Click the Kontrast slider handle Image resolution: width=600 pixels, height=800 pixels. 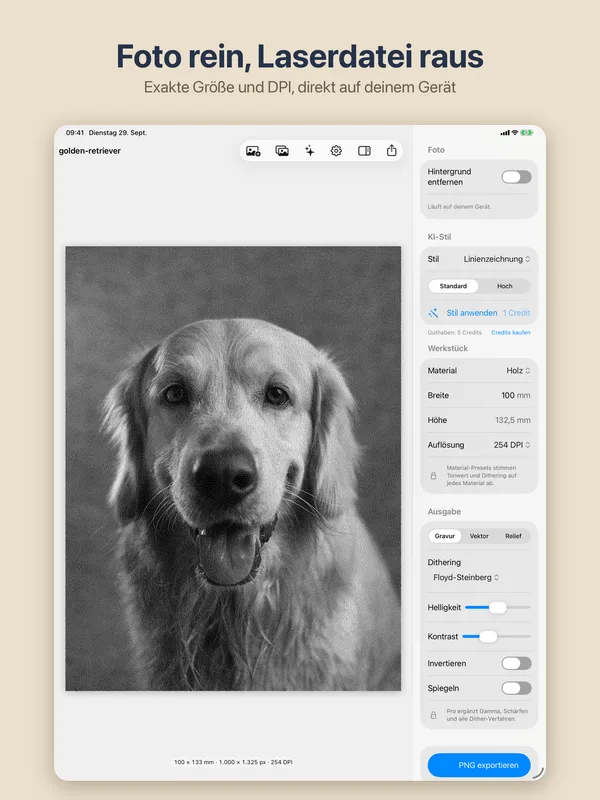point(488,637)
